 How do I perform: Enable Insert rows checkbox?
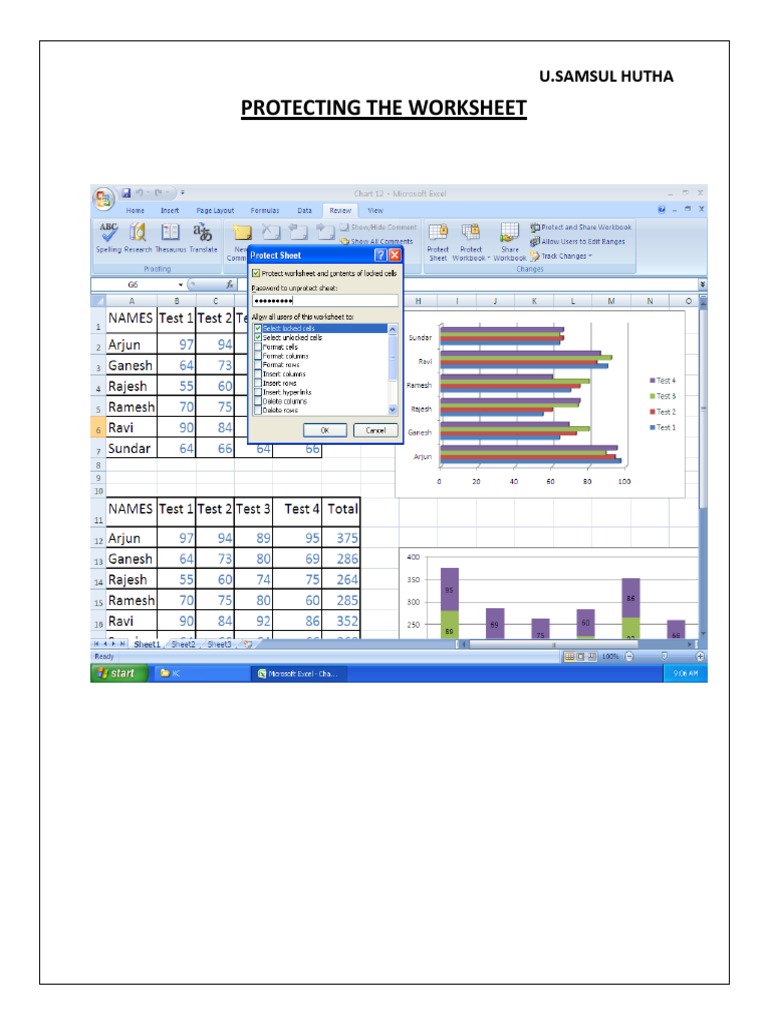coord(257,383)
